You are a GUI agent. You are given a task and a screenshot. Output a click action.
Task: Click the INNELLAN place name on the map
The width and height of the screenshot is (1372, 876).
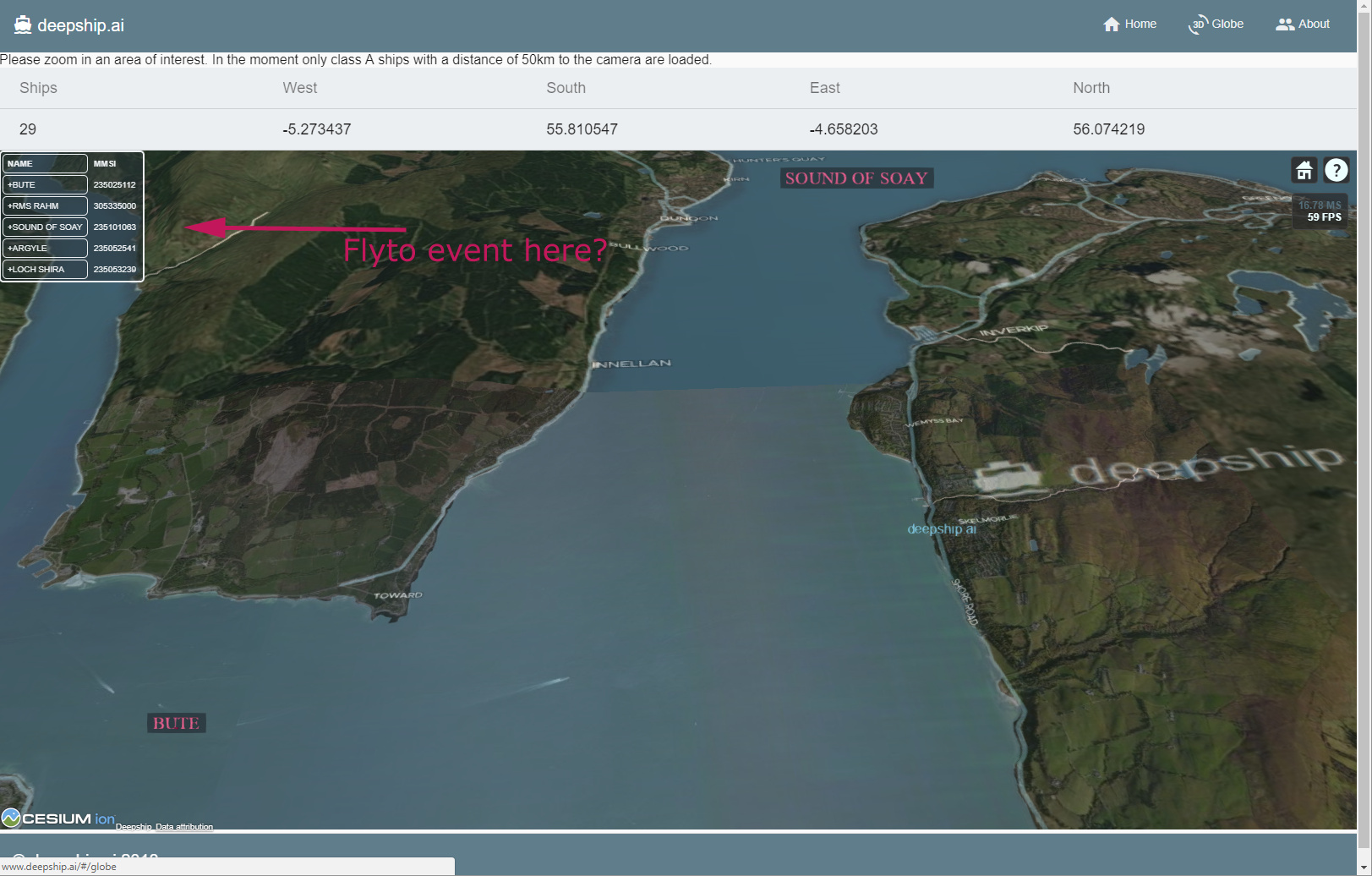pos(631,364)
